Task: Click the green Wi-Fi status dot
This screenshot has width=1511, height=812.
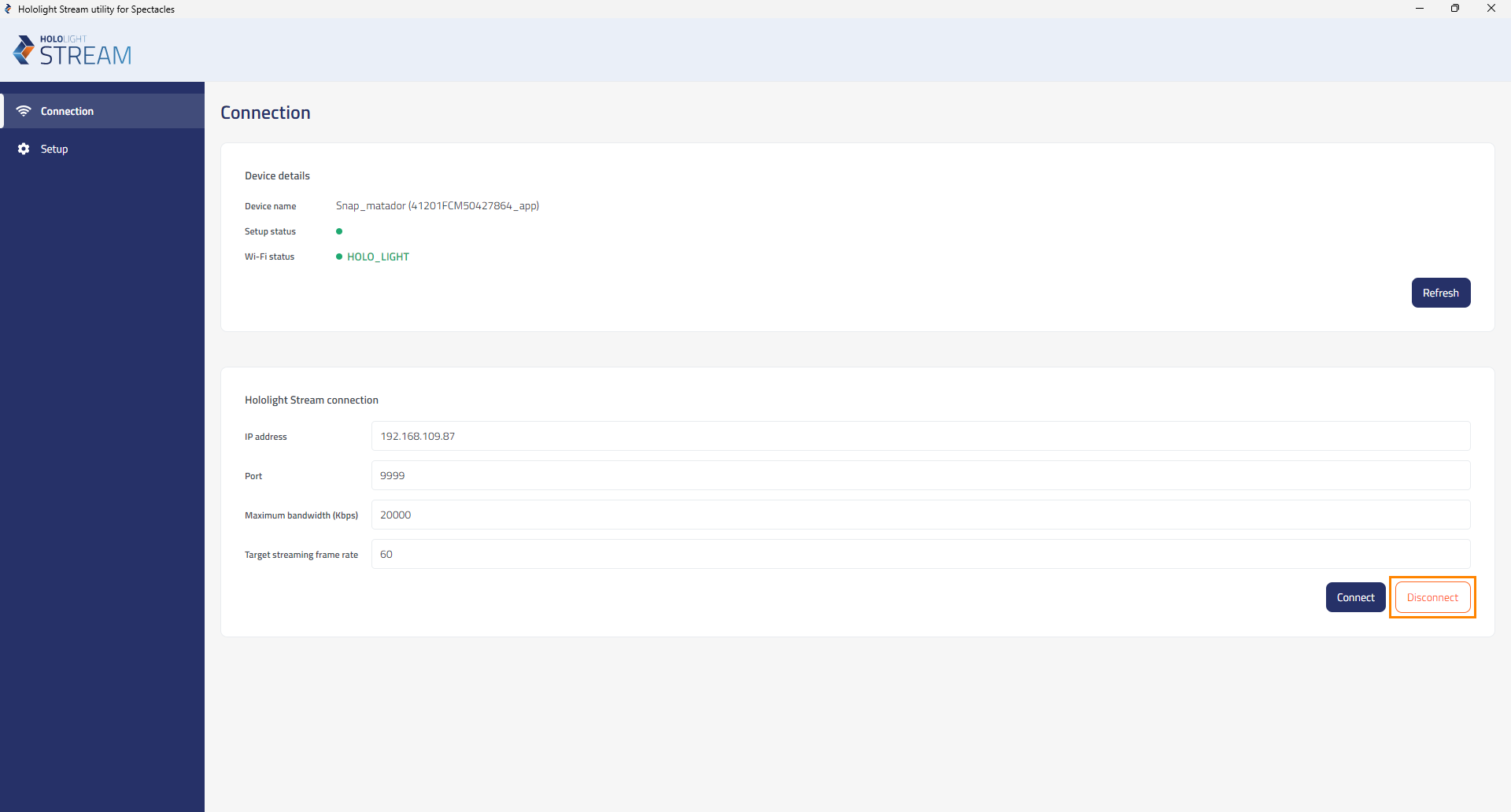Action: click(x=339, y=257)
